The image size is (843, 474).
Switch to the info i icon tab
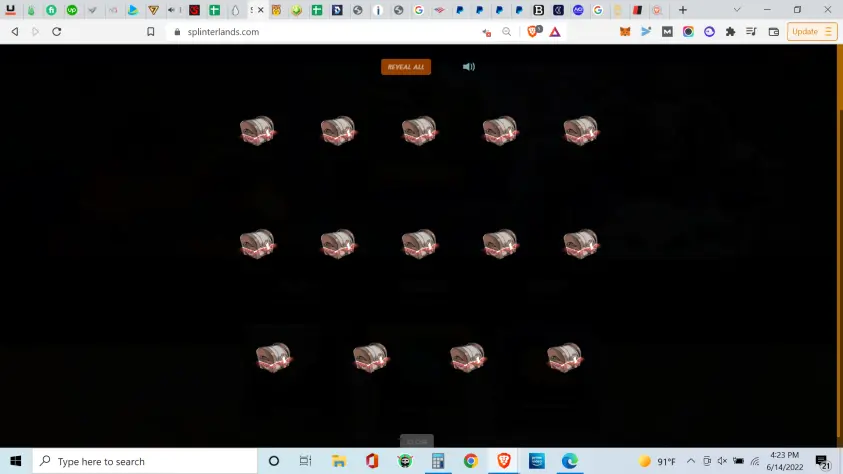pos(378,10)
